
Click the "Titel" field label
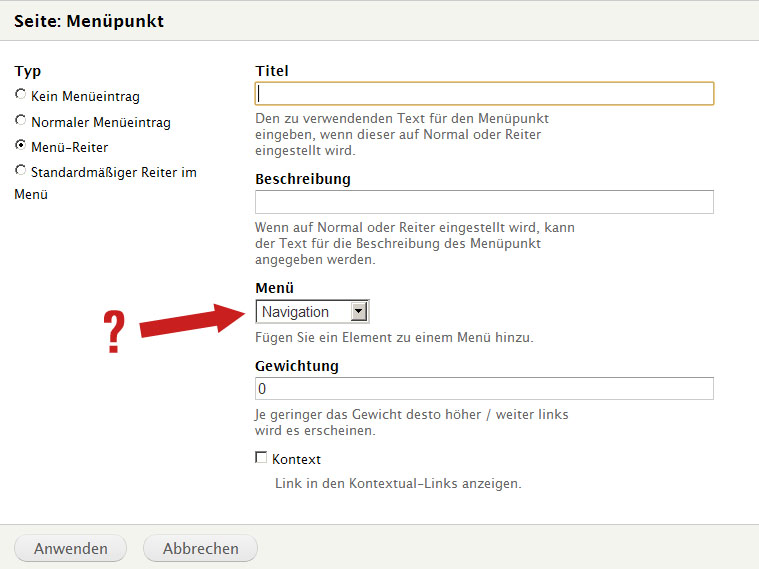tap(272, 70)
